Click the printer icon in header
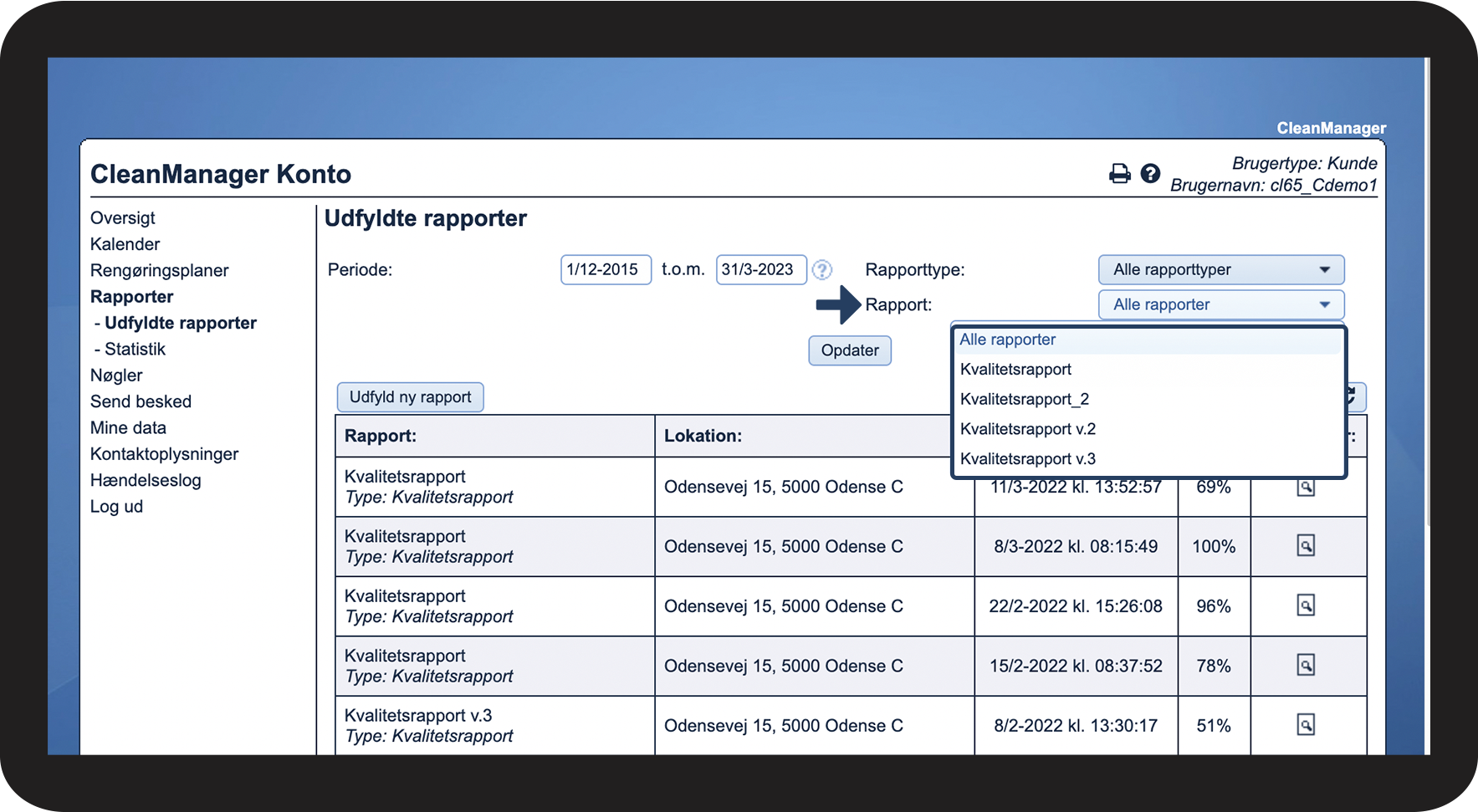This screenshot has width=1478, height=812. 1119,173
